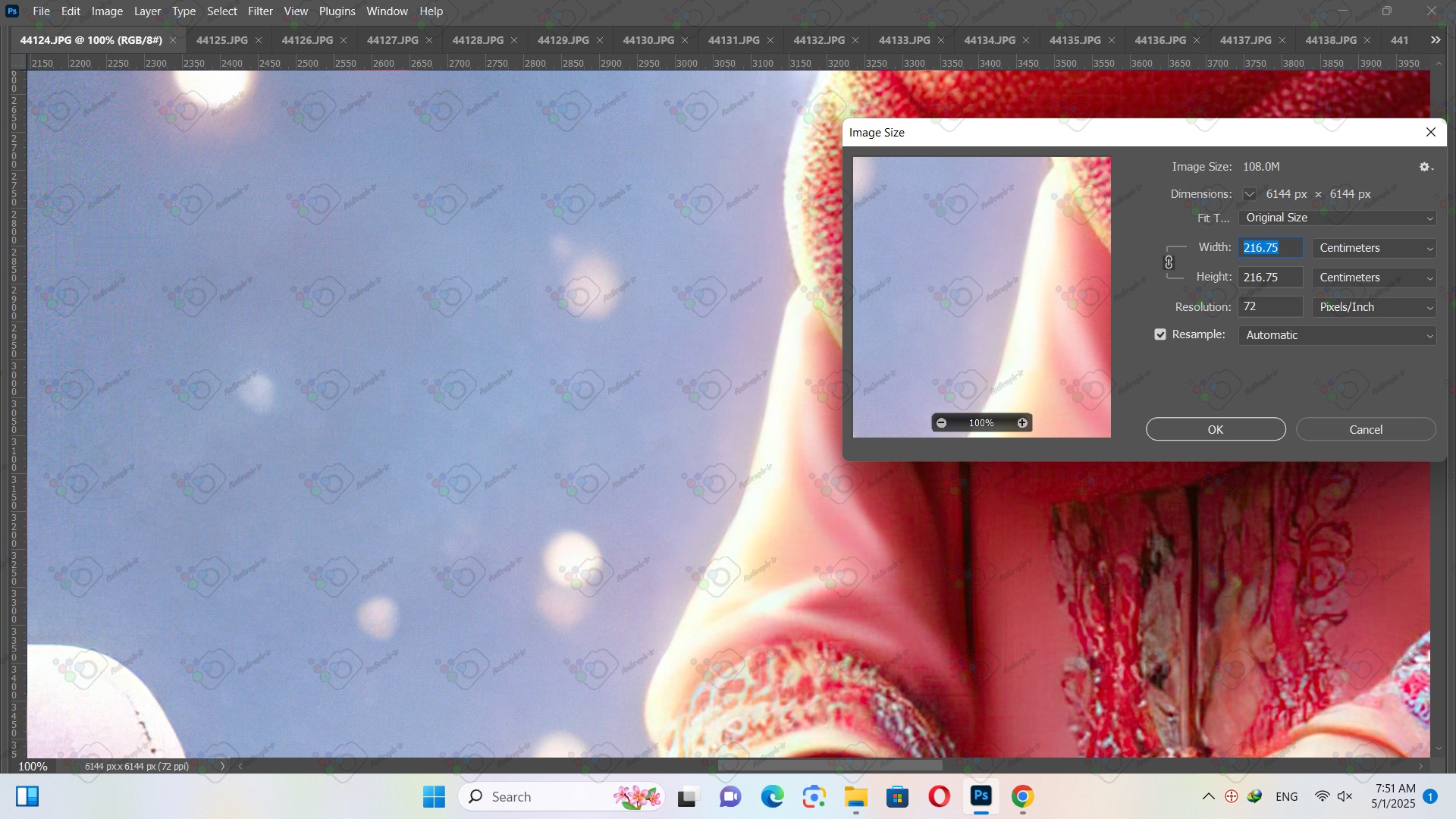Zoom out the Image Size preview
Screen dimensions: 1456x819
click(941, 423)
